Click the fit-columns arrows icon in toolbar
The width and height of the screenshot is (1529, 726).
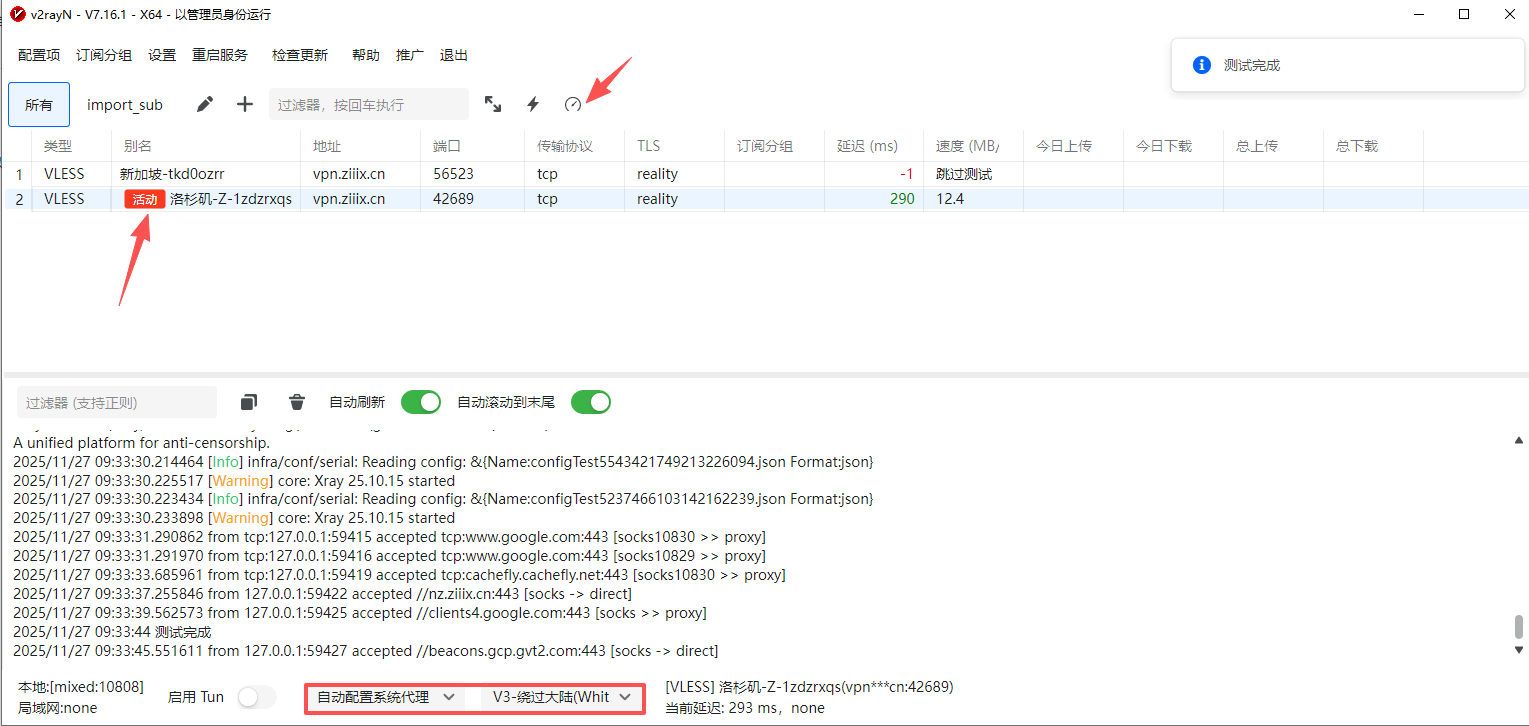click(x=493, y=104)
